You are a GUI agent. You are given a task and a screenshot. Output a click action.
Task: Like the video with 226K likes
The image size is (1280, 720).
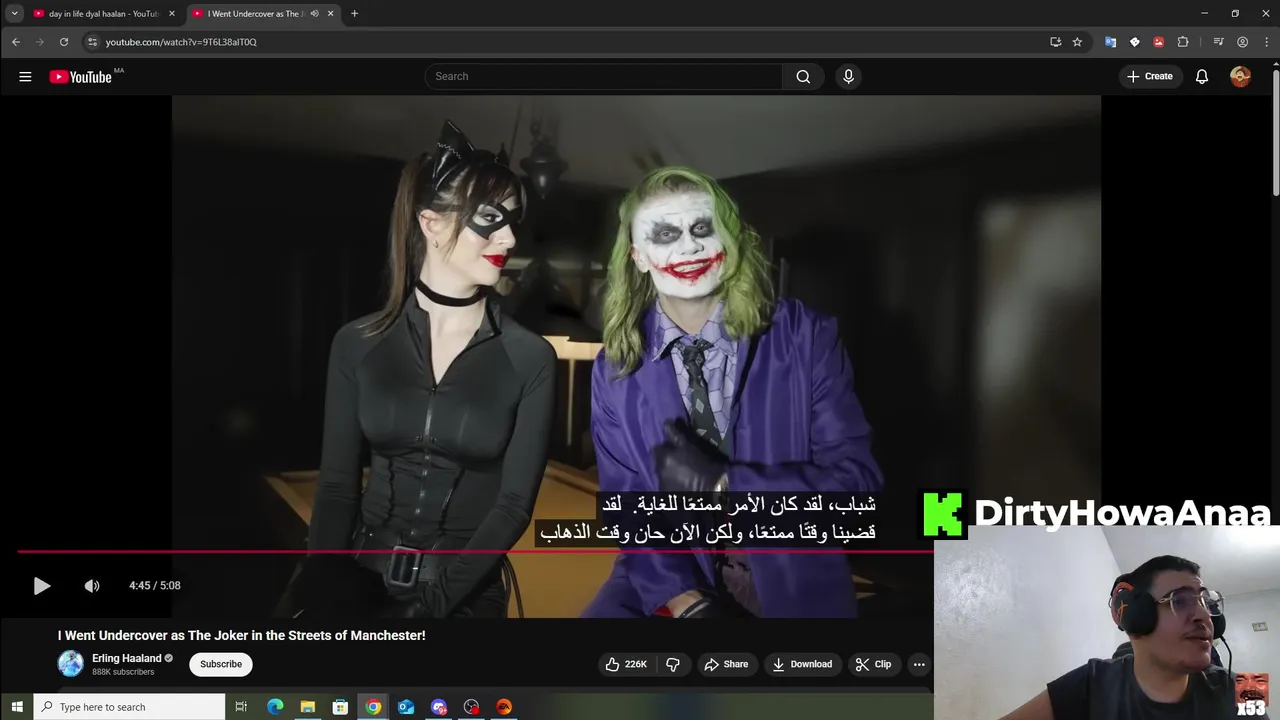(626, 664)
